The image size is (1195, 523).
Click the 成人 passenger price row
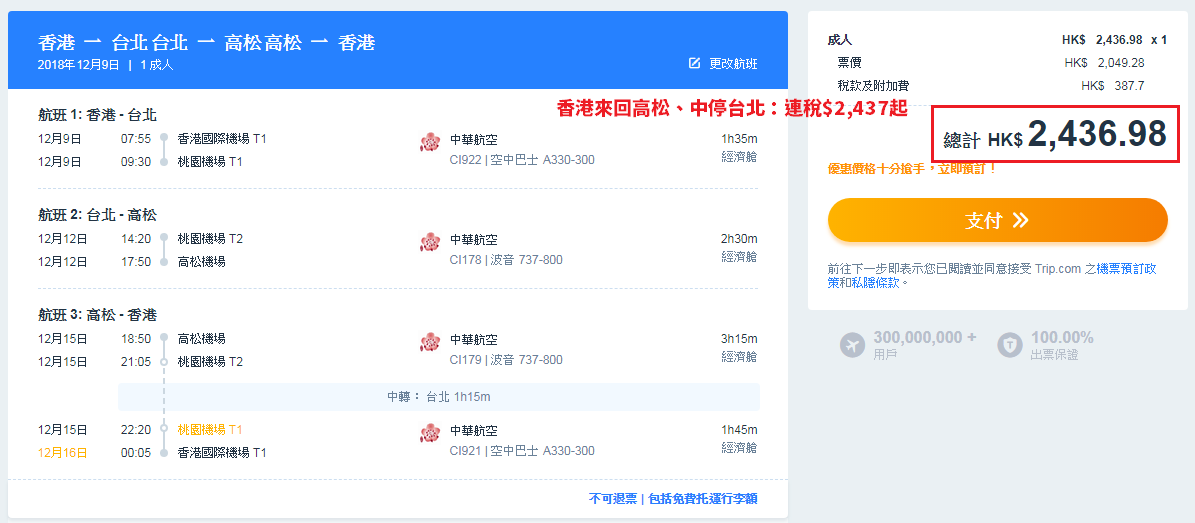997,40
